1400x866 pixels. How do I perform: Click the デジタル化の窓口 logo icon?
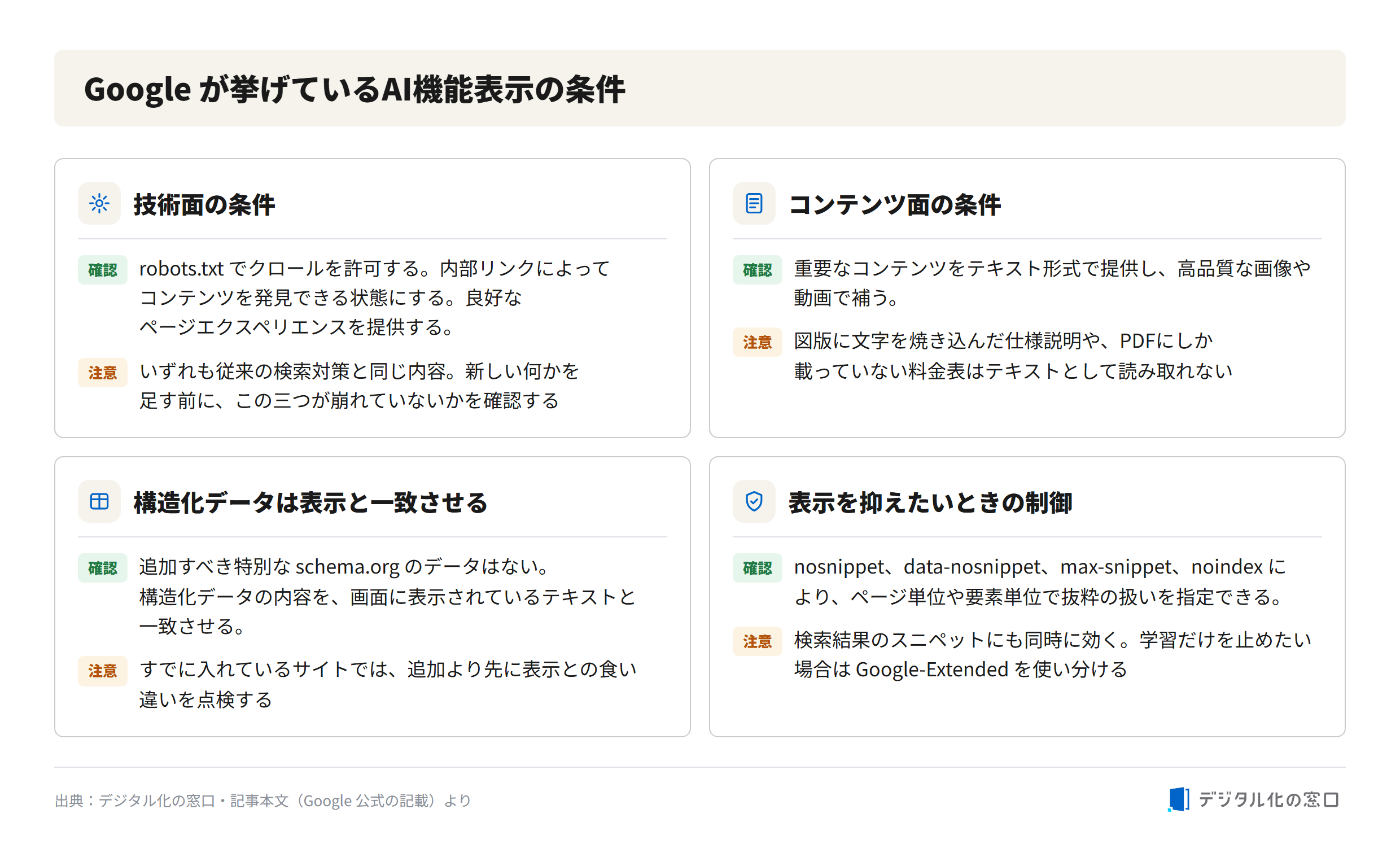pyautogui.click(x=1178, y=799)
